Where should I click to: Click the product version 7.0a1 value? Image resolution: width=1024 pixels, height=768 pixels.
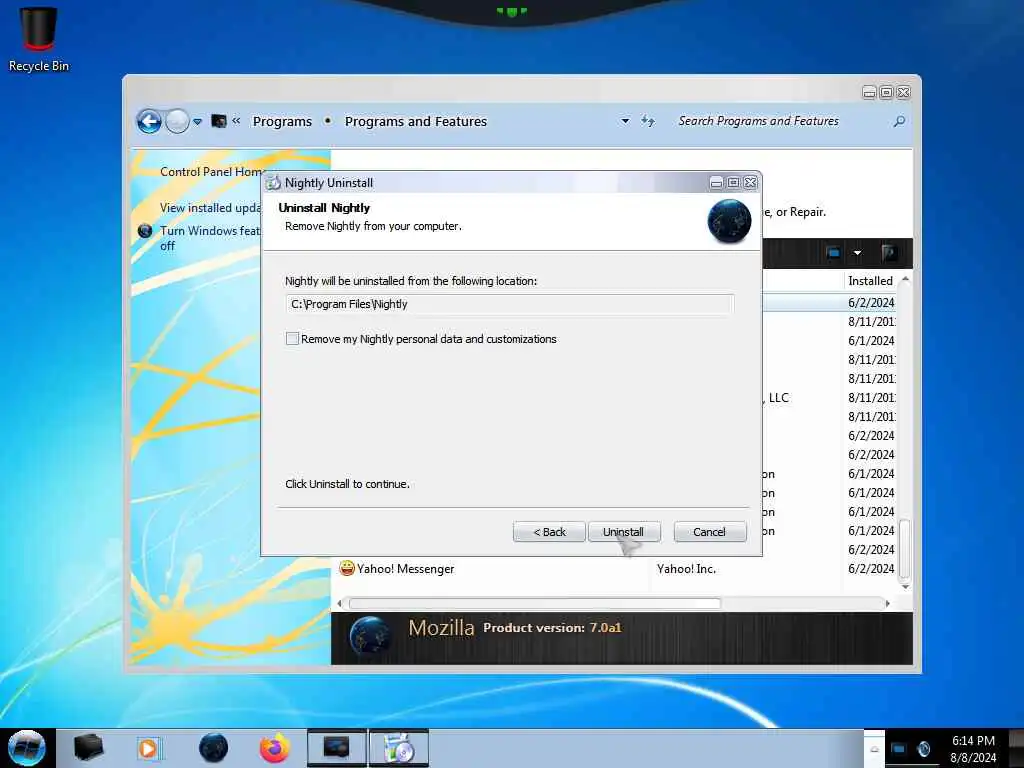605,628
